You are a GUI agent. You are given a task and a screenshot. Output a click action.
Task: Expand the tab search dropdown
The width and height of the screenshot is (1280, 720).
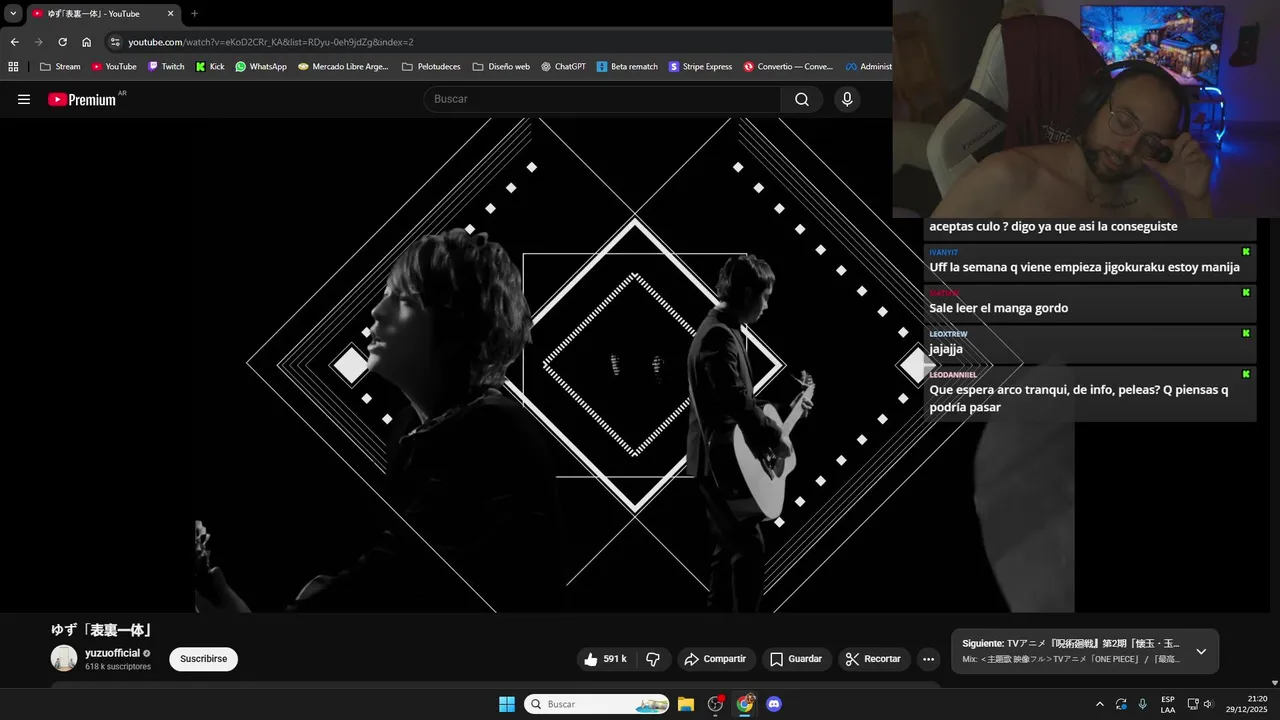[x=13, y=14]
